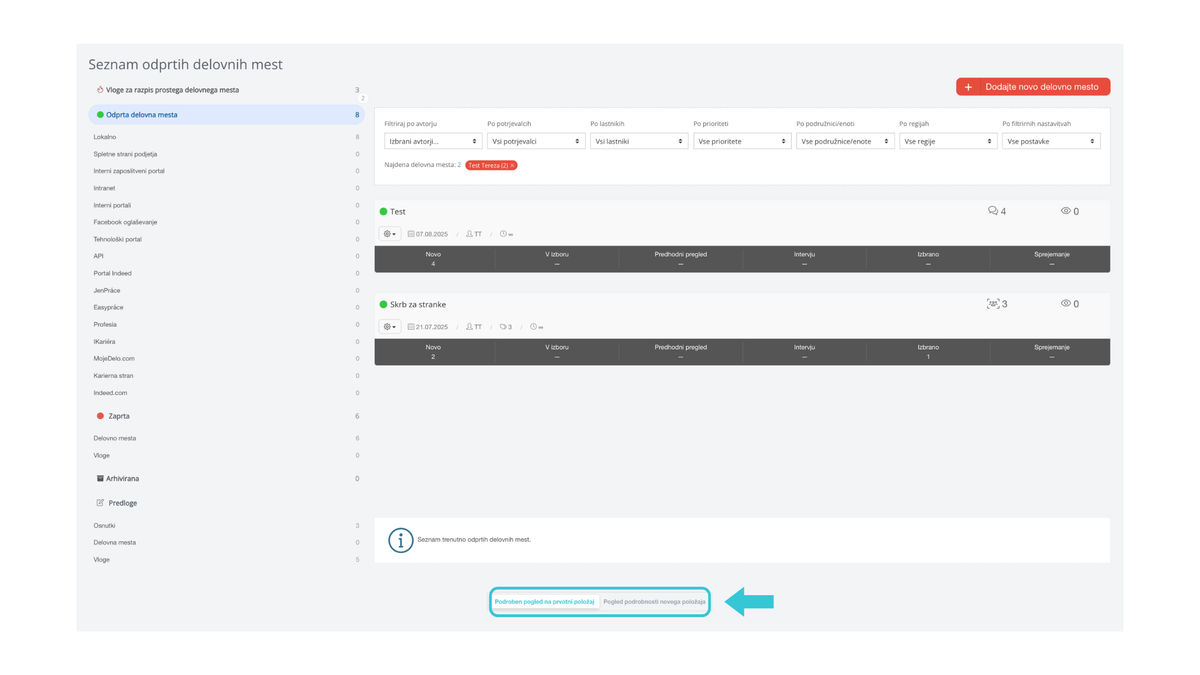
Task: Open the gear settings menu for Test job
Action: coord(390,234)
